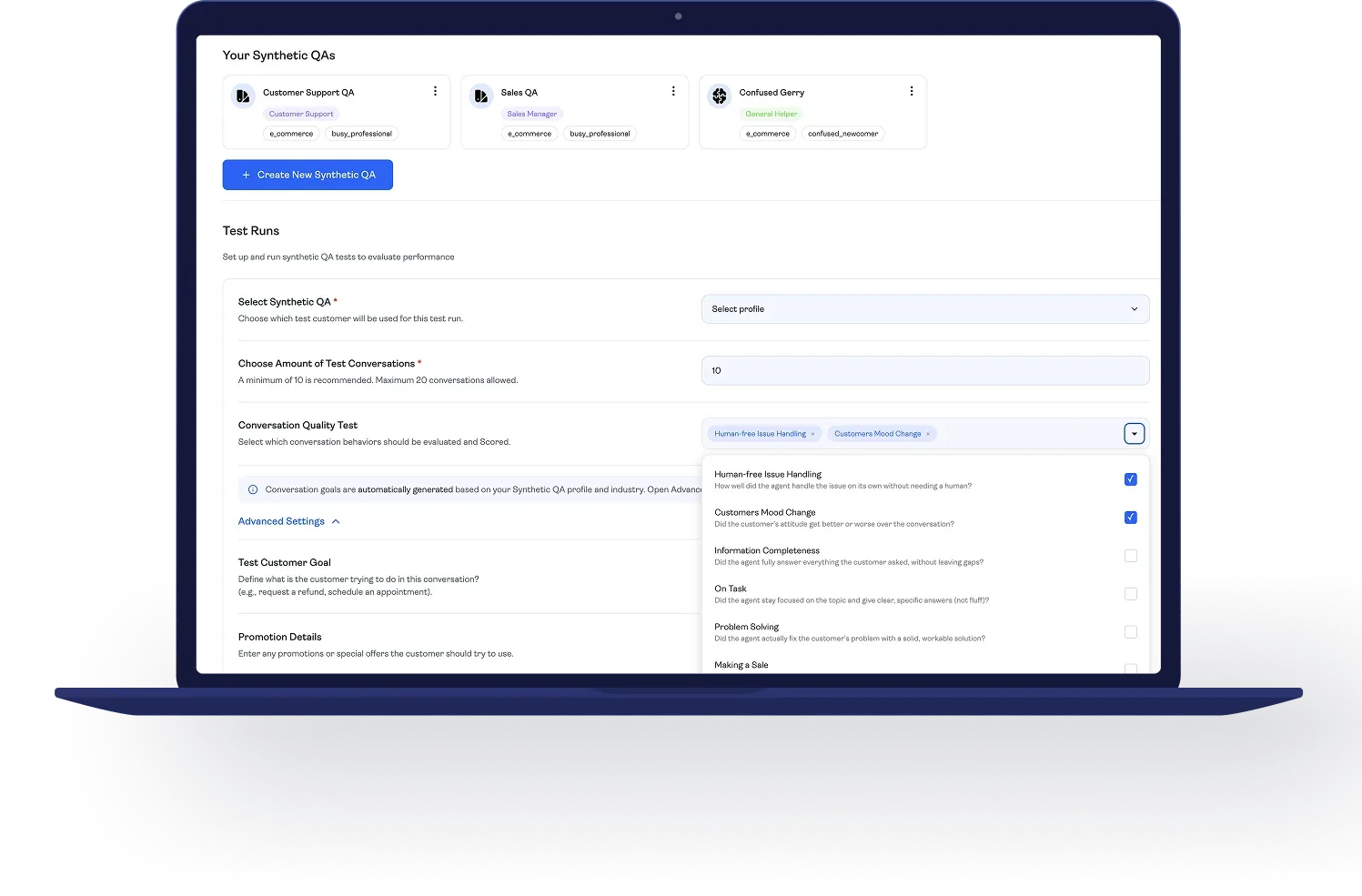The width and height of the screenshot is (1362, 896).
Task: Open the Customer Support QA three-dot menu
Action: click(435, 92)
